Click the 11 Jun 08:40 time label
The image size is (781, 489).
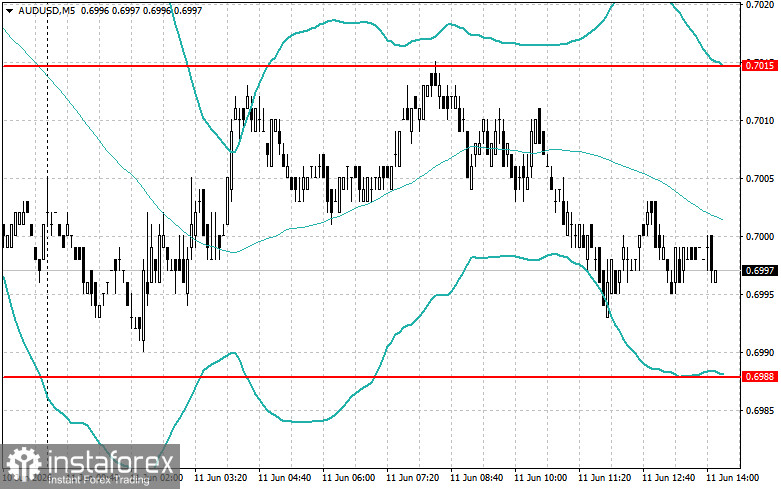click(x=477, y=478)
